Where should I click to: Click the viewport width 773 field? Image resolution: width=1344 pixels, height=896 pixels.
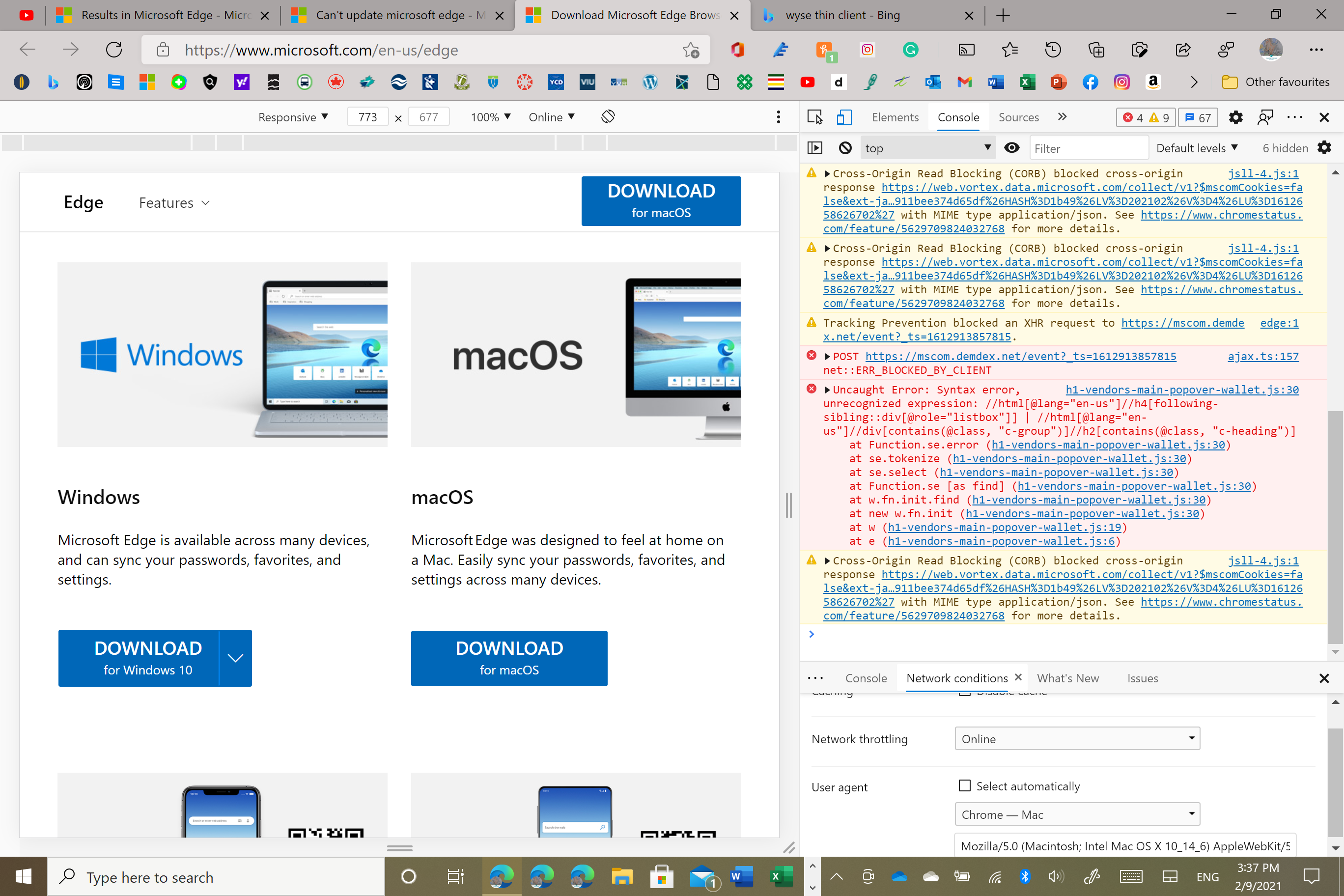(x=367, y=117)
